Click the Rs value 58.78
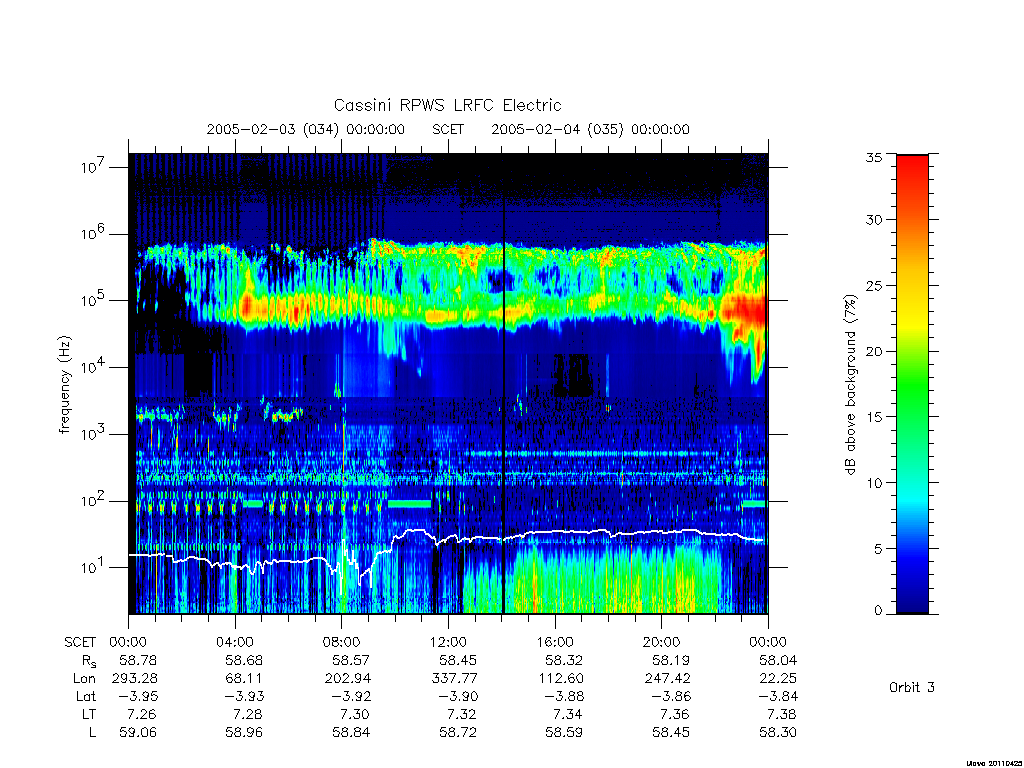The height and width of the screenshot is (768, 1024). pyautogui.click(x=138, y=660)
